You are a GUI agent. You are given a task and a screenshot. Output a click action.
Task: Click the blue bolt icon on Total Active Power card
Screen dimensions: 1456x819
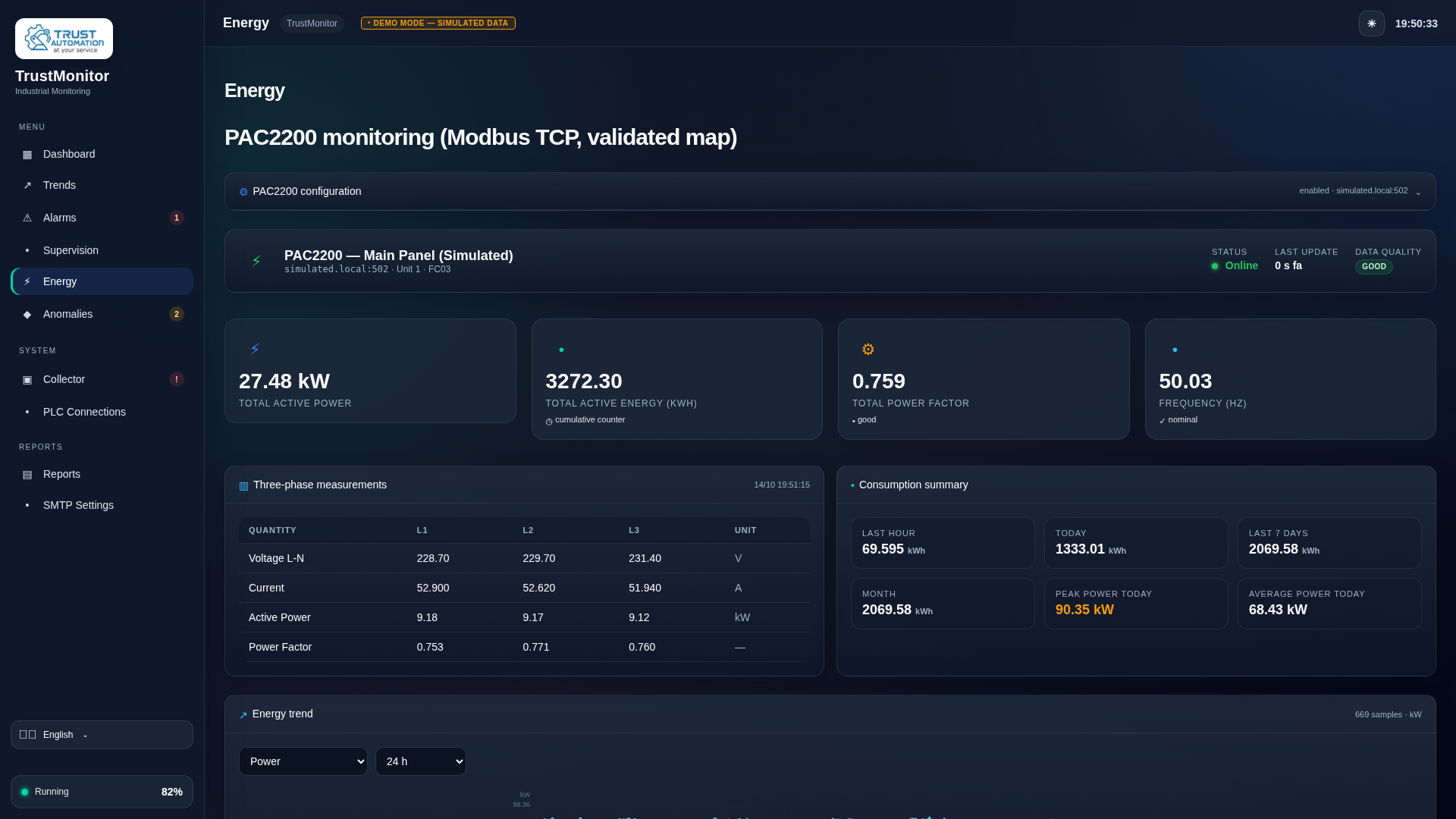click(255, 349)
